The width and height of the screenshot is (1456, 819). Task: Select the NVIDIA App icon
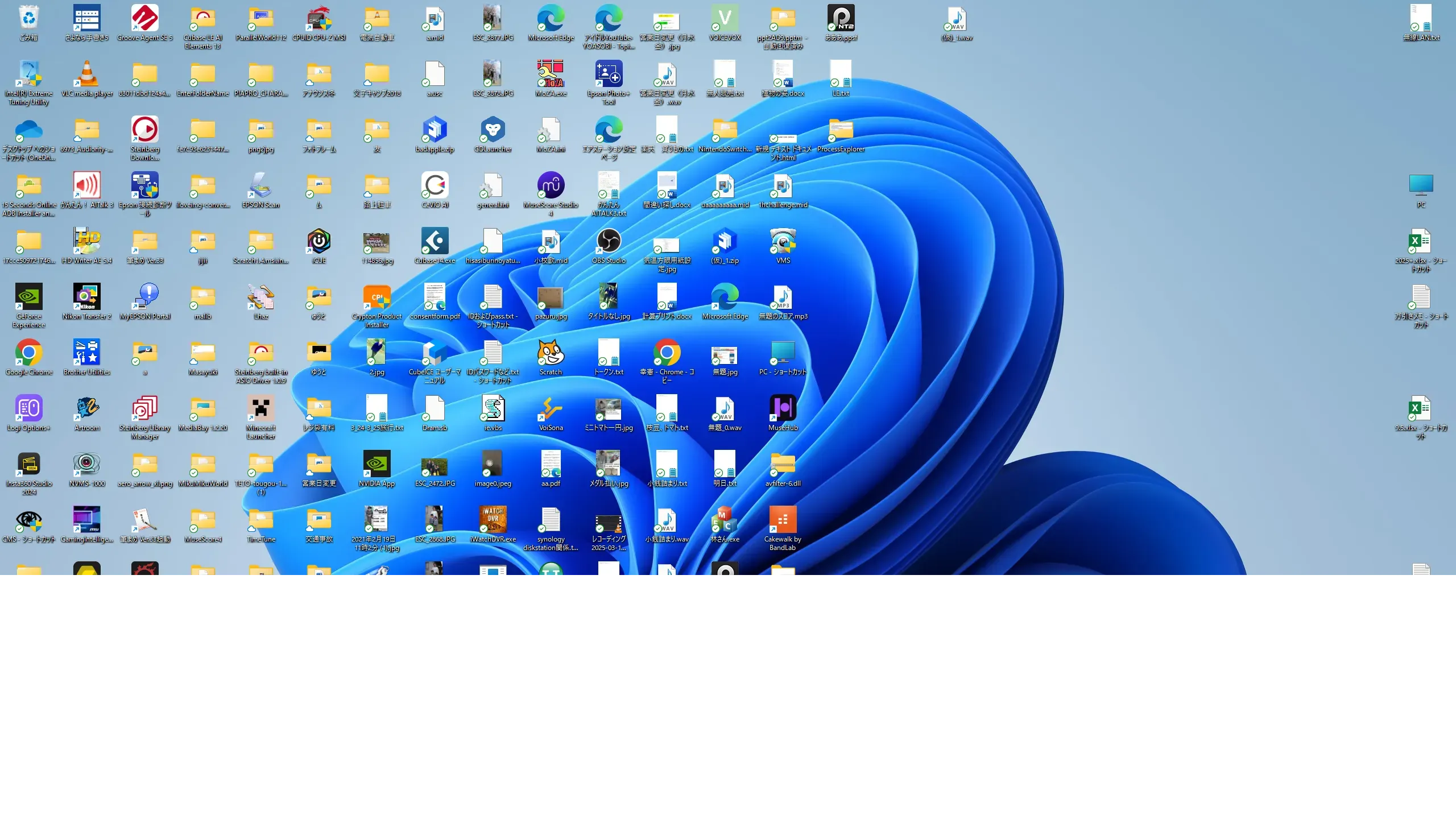377,464
